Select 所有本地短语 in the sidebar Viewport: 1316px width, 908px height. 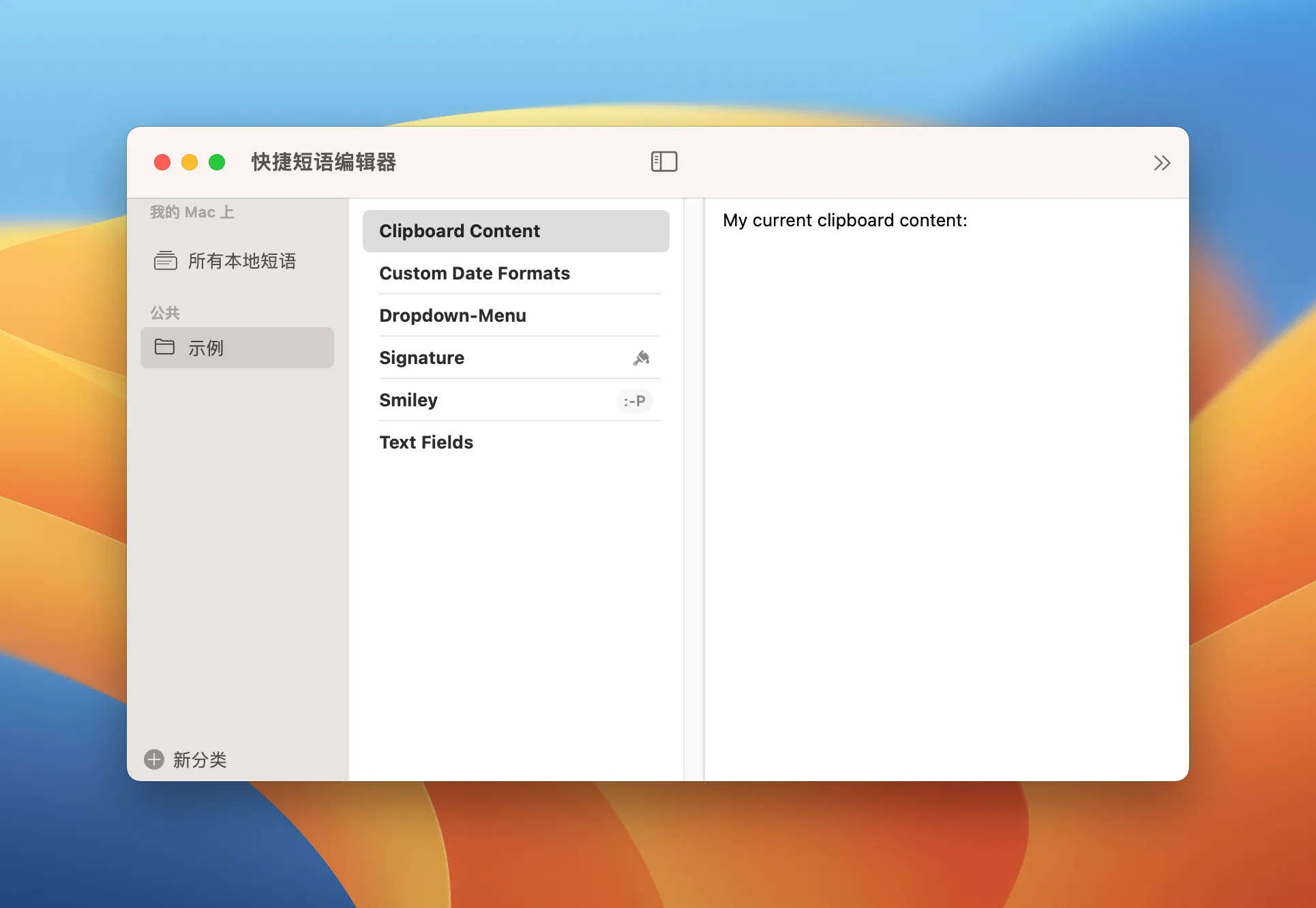[243, 260]
